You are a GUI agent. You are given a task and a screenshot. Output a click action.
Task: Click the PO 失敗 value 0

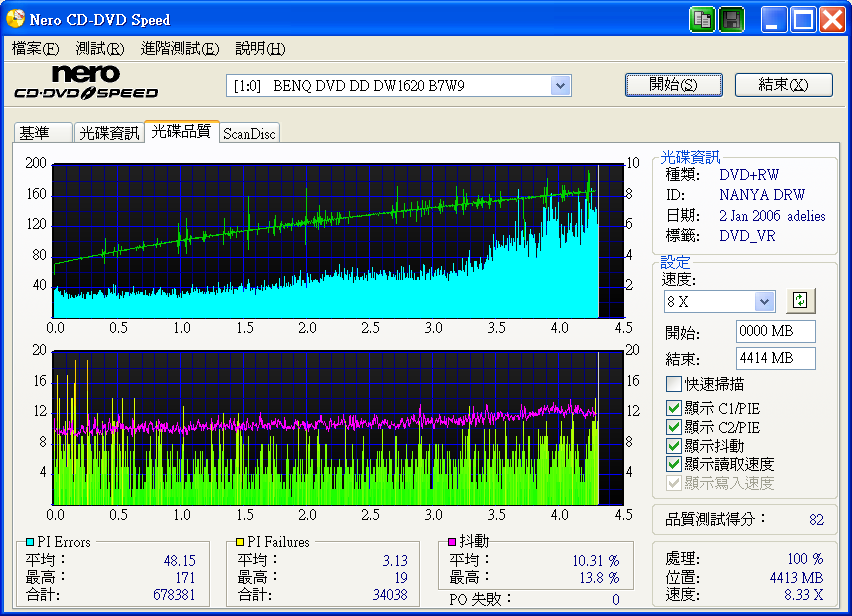coord(616,600)
